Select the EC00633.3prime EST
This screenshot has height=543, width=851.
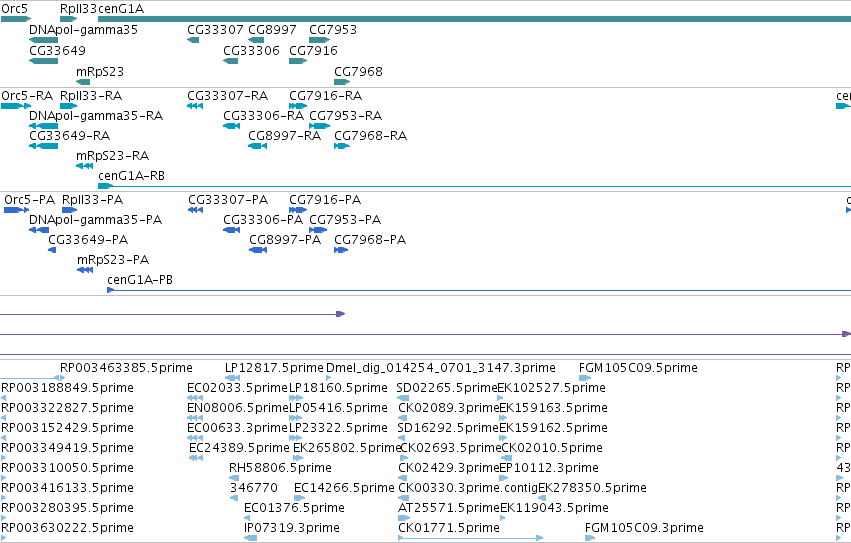(195, 438)
